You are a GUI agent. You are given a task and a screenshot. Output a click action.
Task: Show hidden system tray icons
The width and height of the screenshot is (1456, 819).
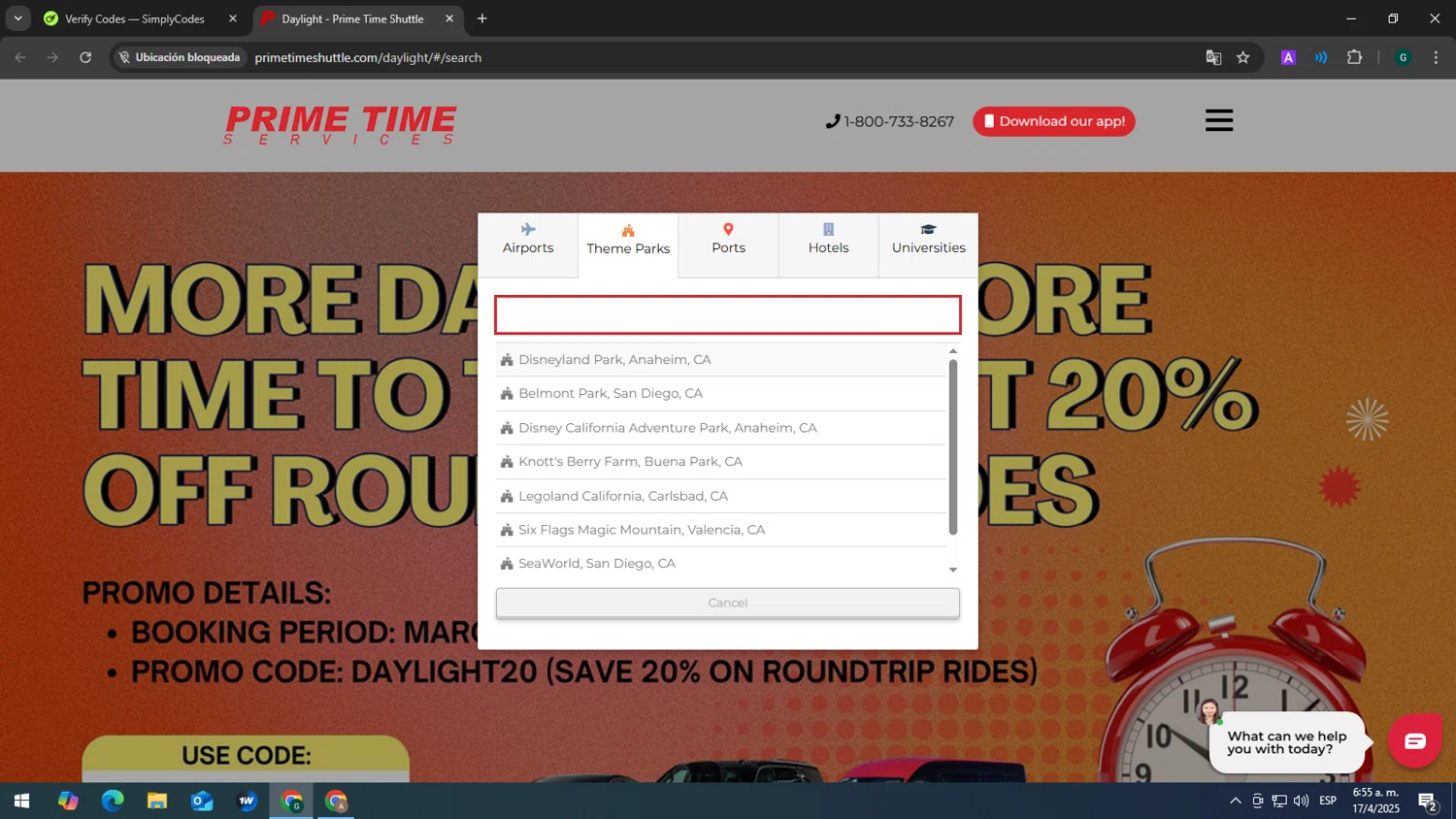pyautogui.click(x=1236, y=801)
